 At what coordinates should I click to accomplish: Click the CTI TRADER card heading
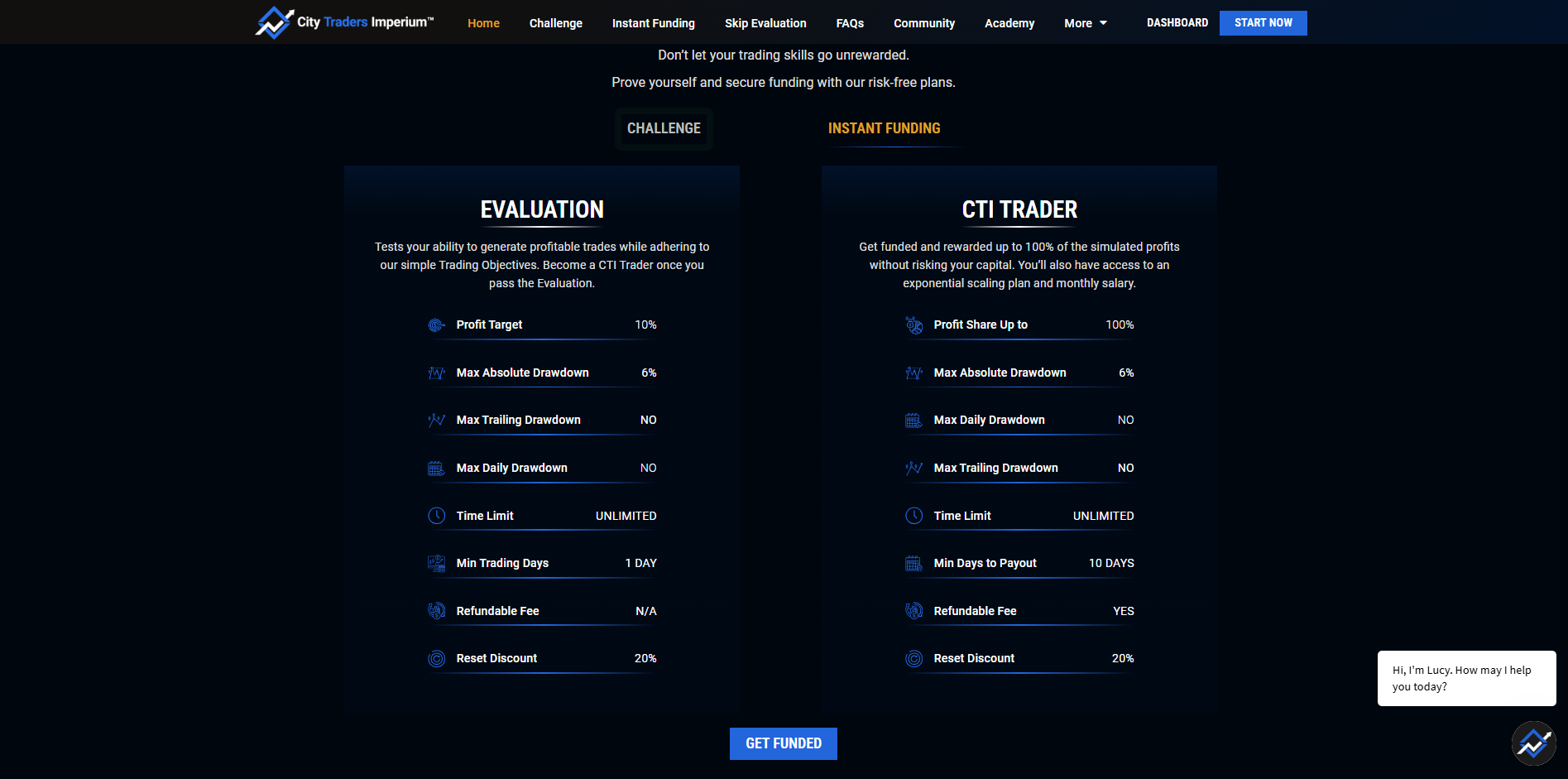1019,210
